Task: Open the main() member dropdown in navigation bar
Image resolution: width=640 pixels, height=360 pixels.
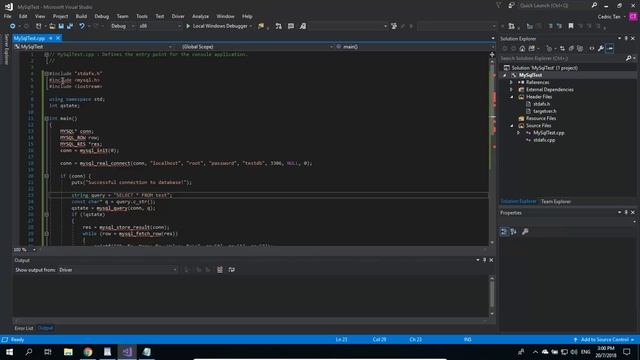Action: (x=413, y=47)
